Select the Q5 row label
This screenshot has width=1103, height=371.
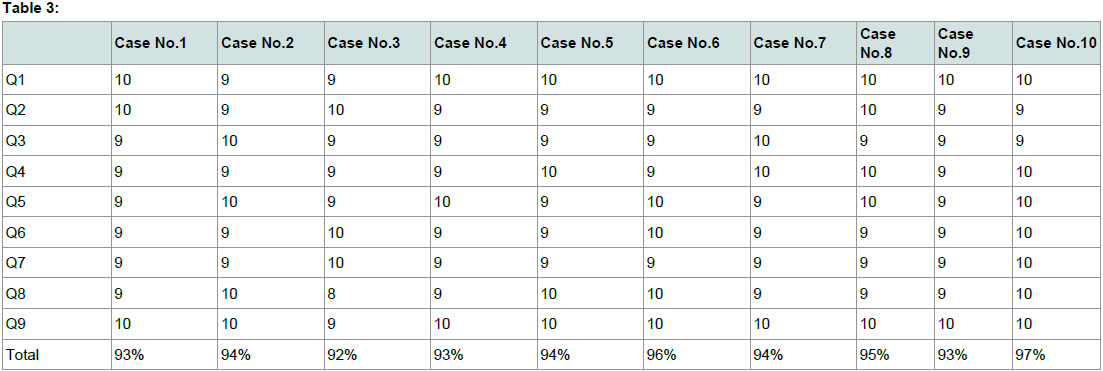15,202
